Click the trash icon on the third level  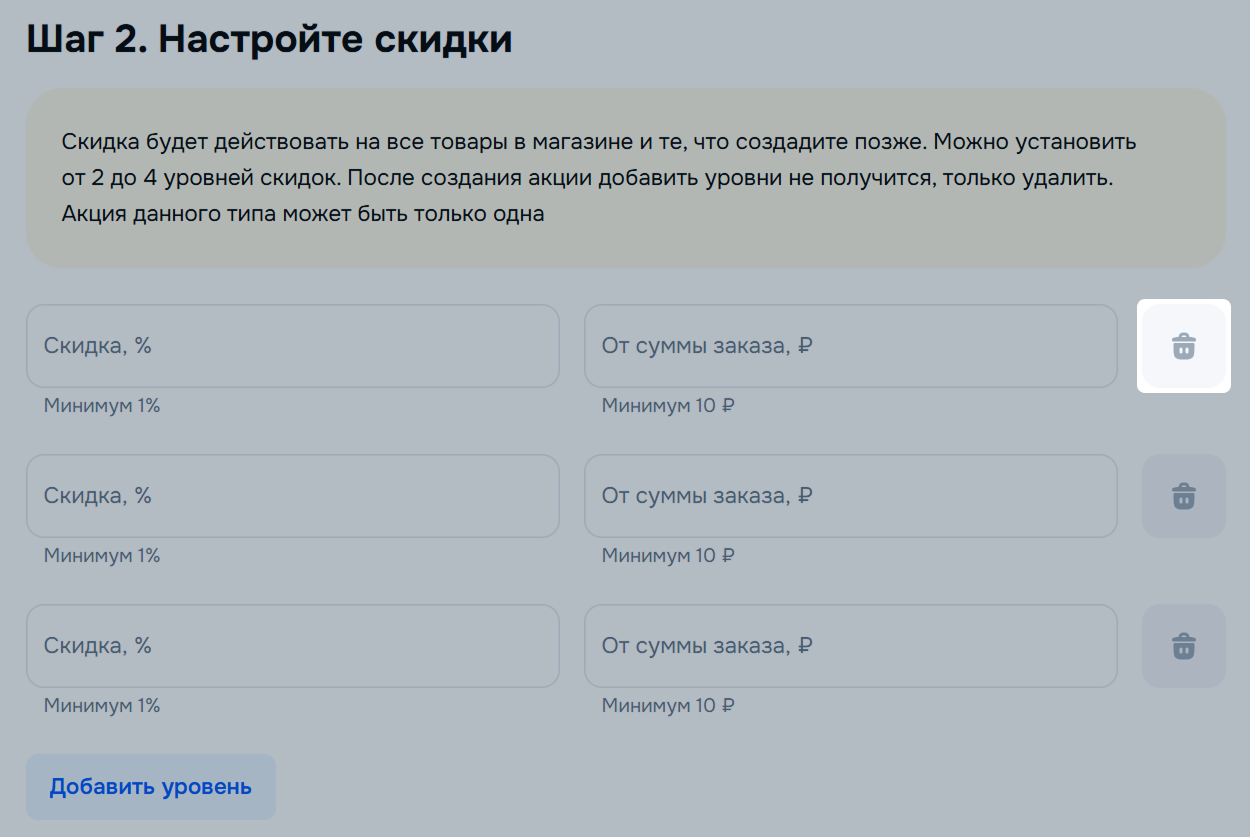click(1183, 646)
